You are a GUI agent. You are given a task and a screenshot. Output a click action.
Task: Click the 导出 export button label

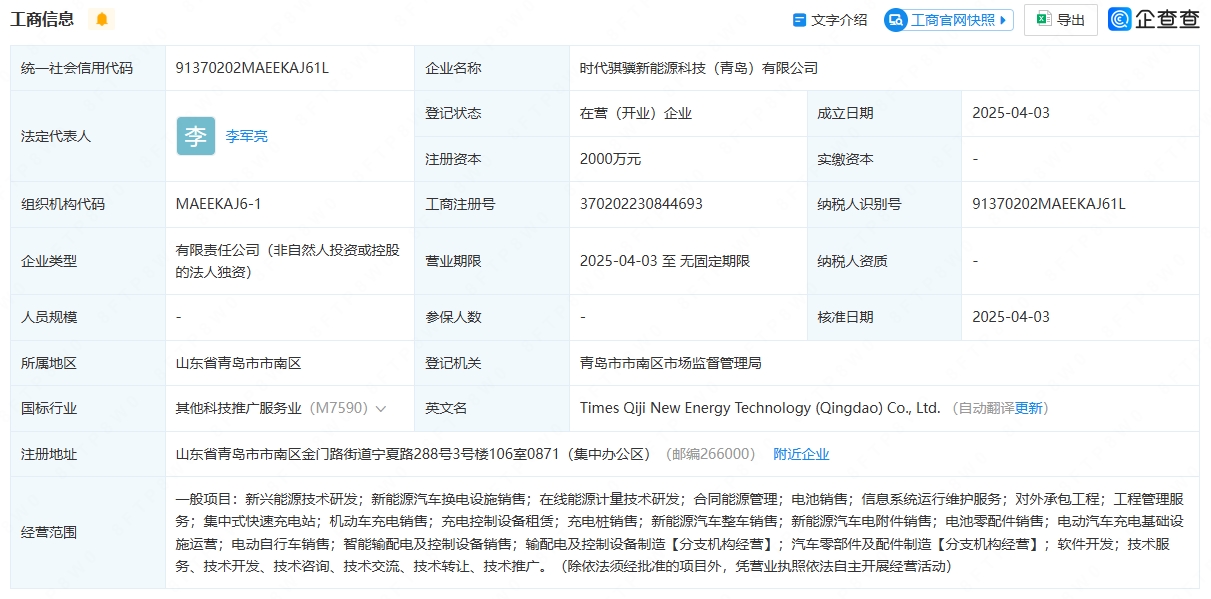click(x=1071, y=20)
